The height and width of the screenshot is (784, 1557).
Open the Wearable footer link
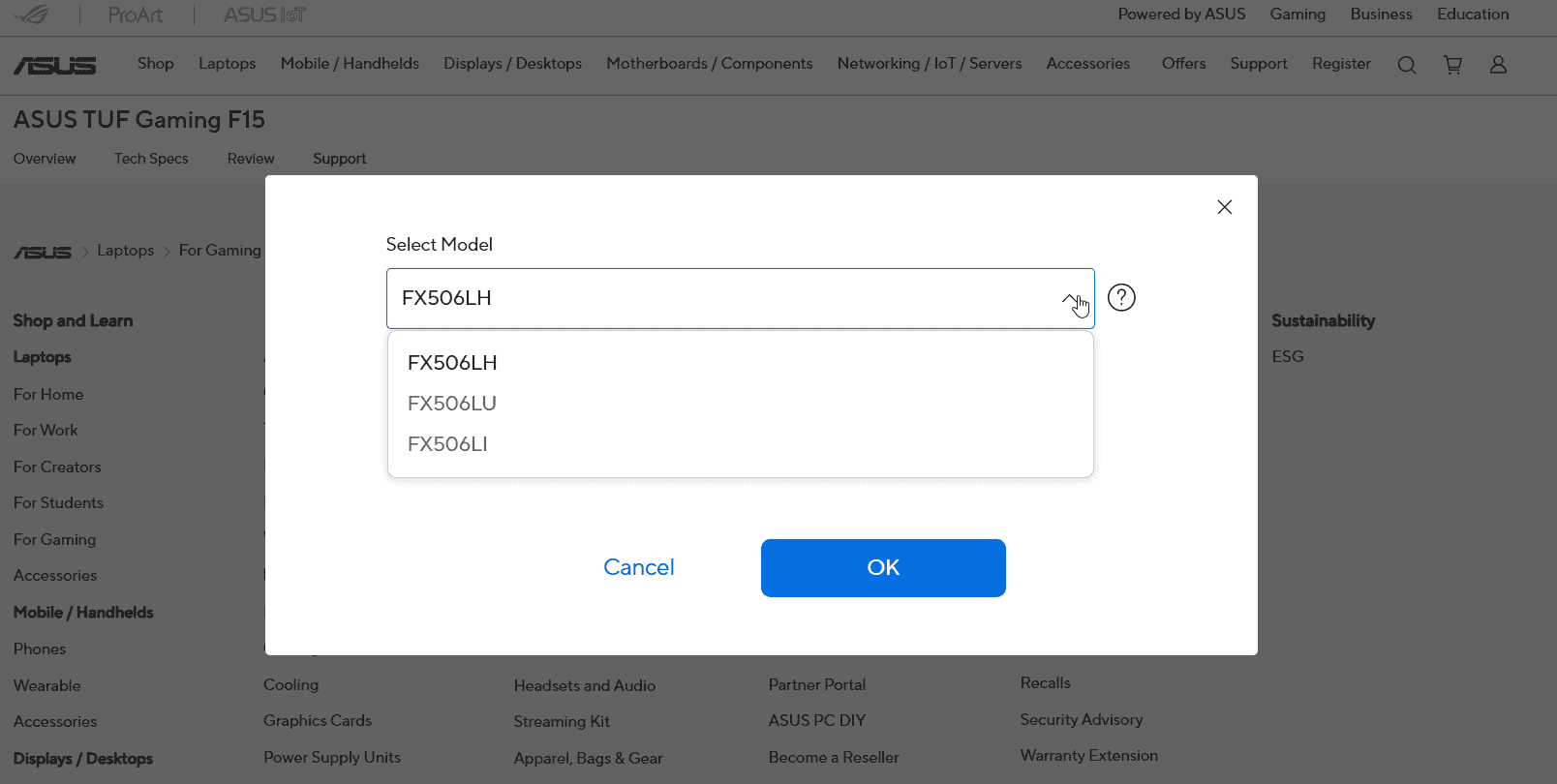click(x=47, y=686)
